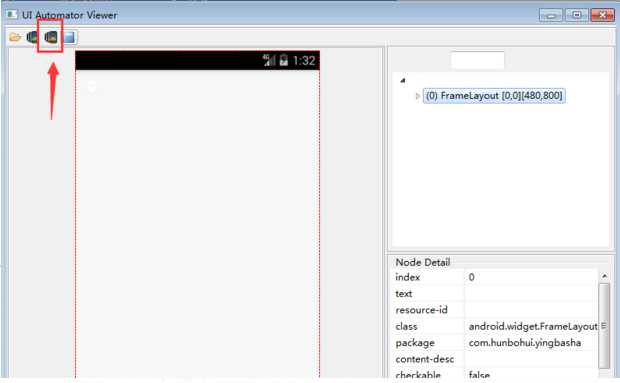Click the signal icon in device status bar
Screen dimensions: 620x383
[x=269, y=60]
